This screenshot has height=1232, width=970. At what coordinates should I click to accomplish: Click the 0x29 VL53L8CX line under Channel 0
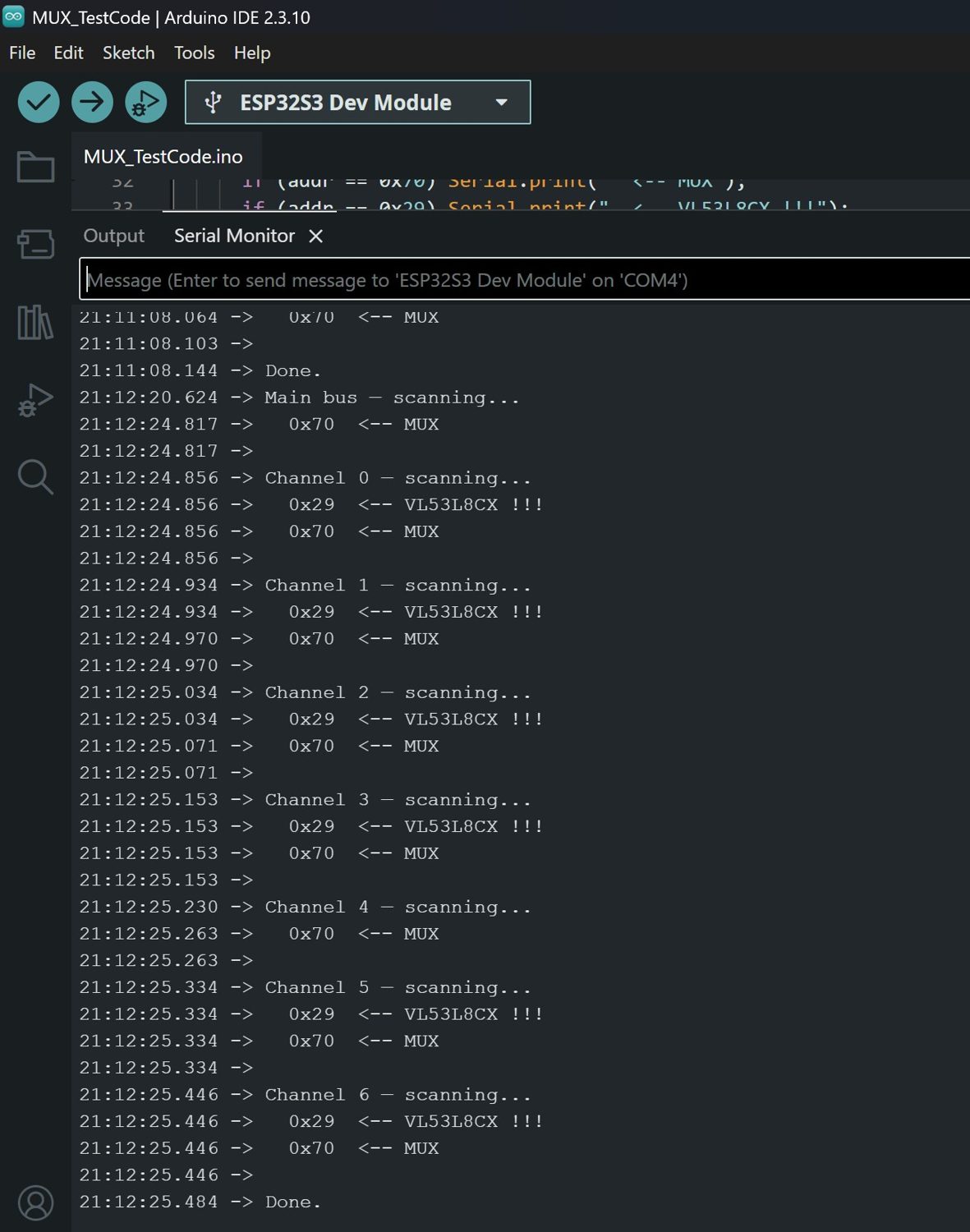click(x=310, y=504)
